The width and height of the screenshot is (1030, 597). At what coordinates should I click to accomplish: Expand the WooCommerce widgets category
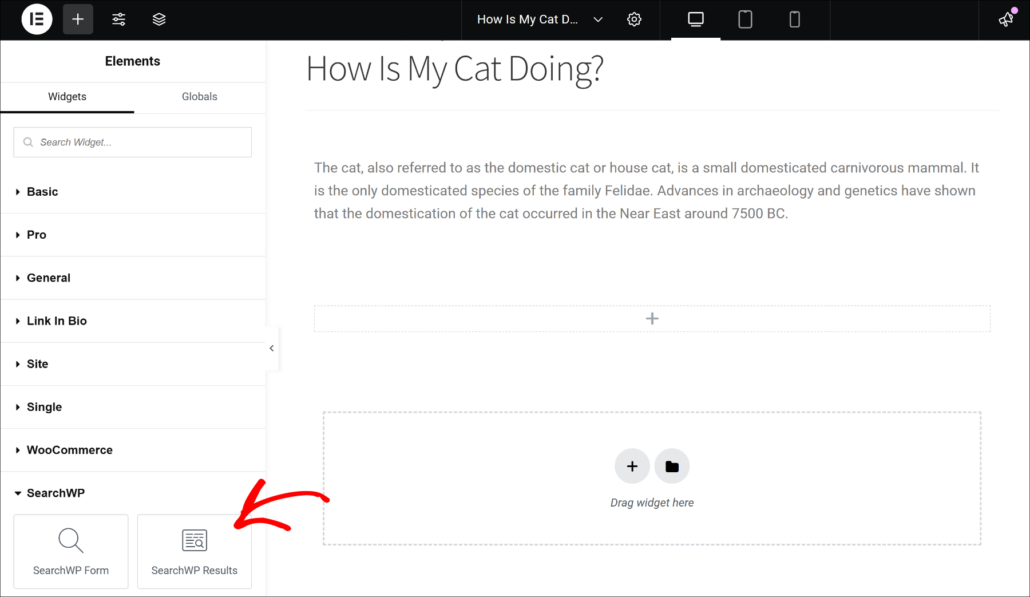point(133,450)
